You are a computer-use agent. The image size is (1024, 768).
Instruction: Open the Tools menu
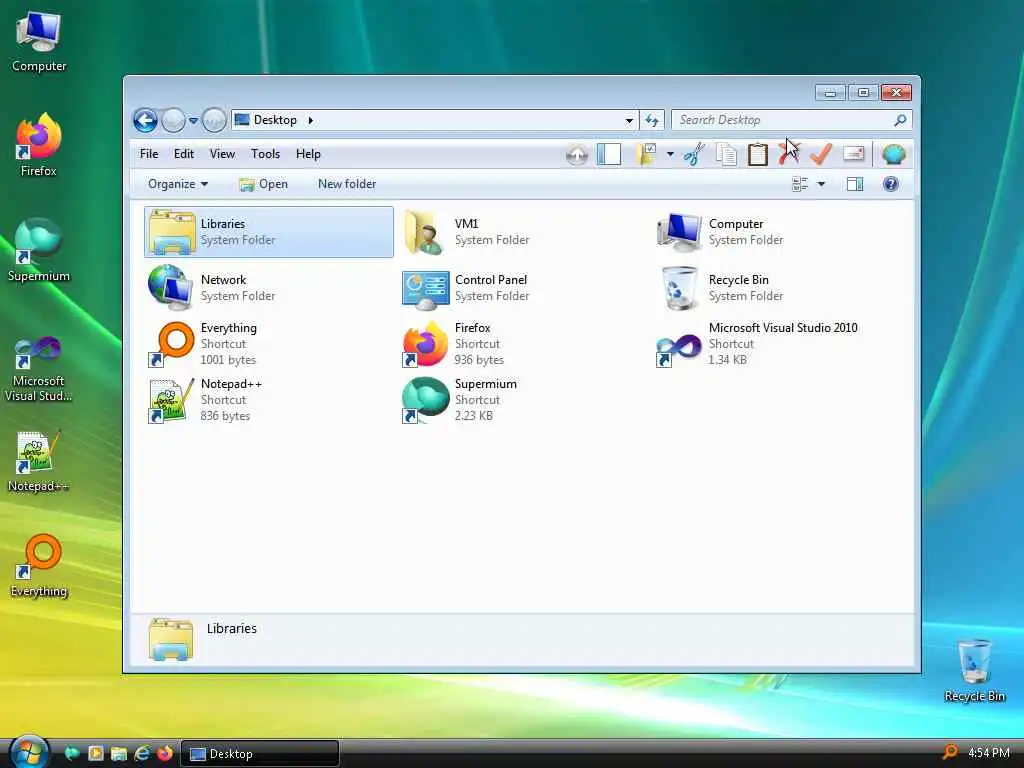pyautogui.click(x=265, y=154)
